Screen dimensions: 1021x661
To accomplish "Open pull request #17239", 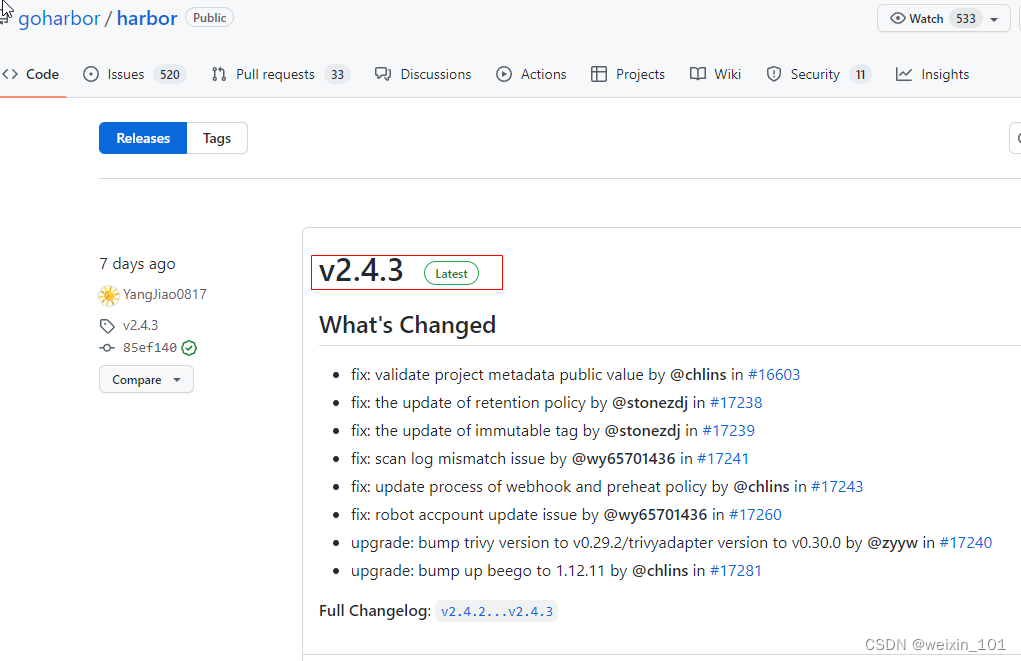I will pyautogui.click(x=729, y=430).
